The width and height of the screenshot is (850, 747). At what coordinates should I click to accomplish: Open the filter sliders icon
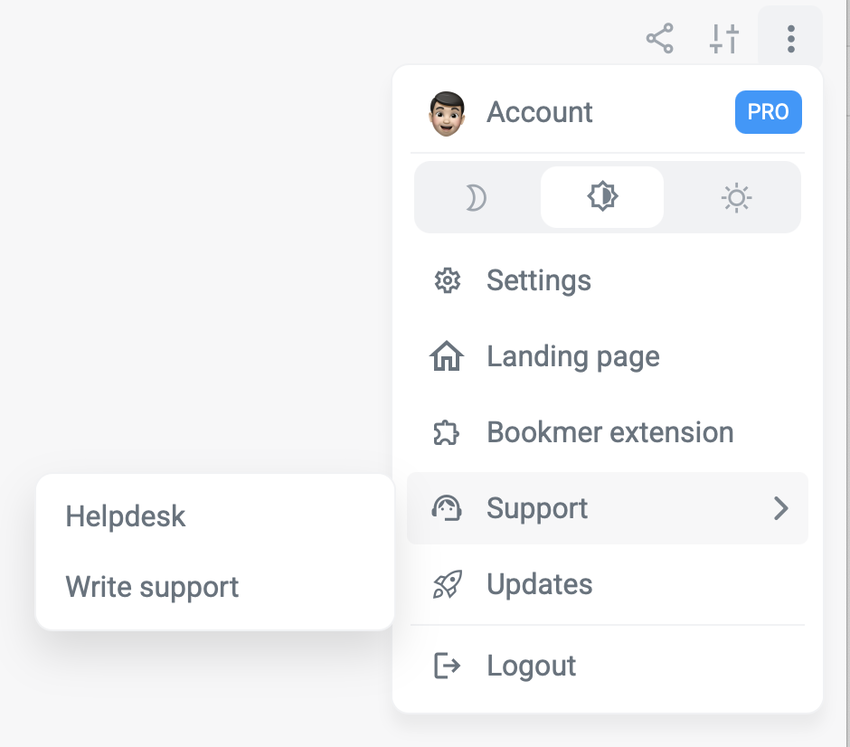724,39
